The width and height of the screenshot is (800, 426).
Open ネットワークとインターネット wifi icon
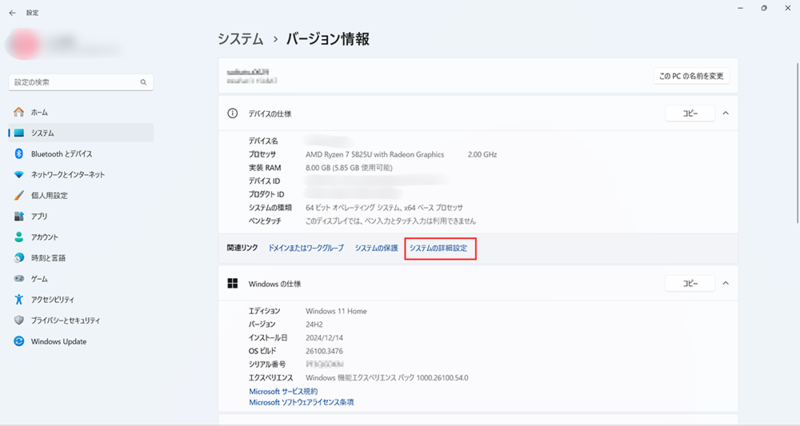click(x=19, y=174)
